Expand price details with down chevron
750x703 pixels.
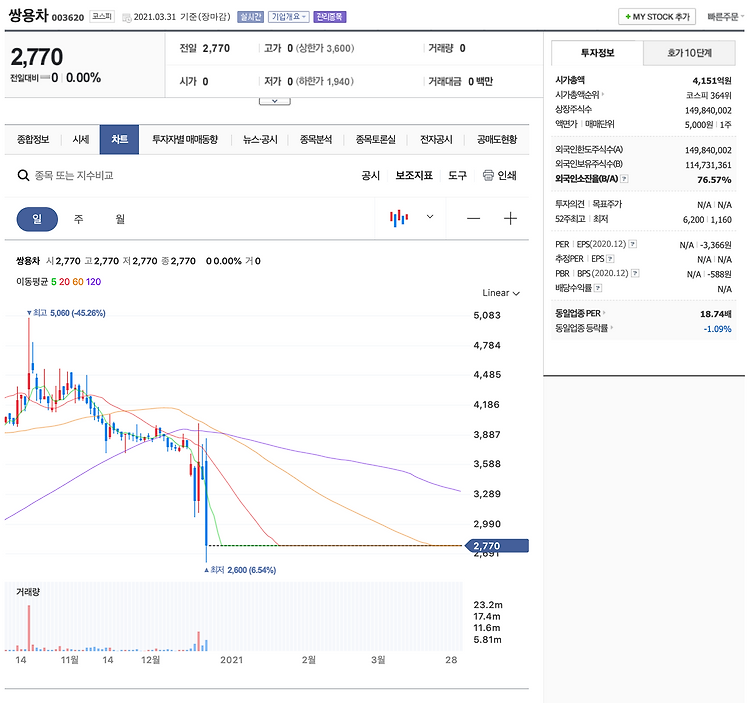(275, 101)
